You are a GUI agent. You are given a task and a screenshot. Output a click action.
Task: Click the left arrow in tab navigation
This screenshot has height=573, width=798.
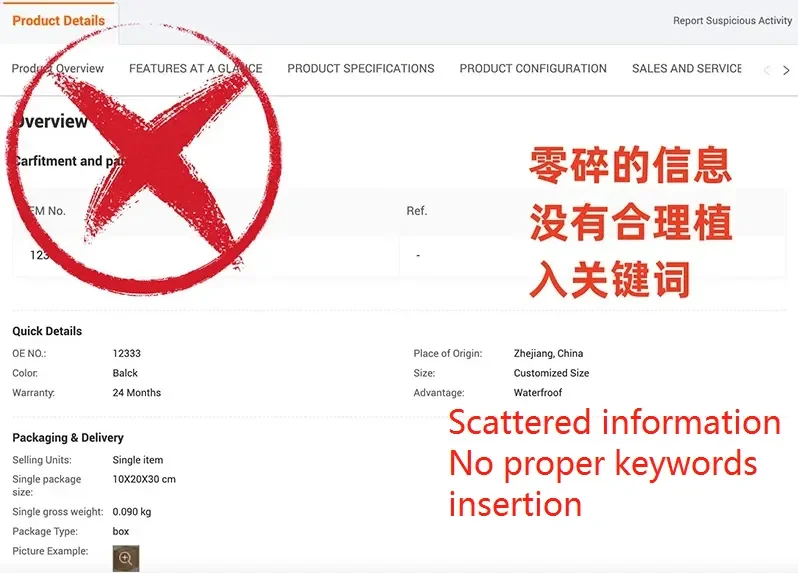pyautogui.click(x=766, y=70)
